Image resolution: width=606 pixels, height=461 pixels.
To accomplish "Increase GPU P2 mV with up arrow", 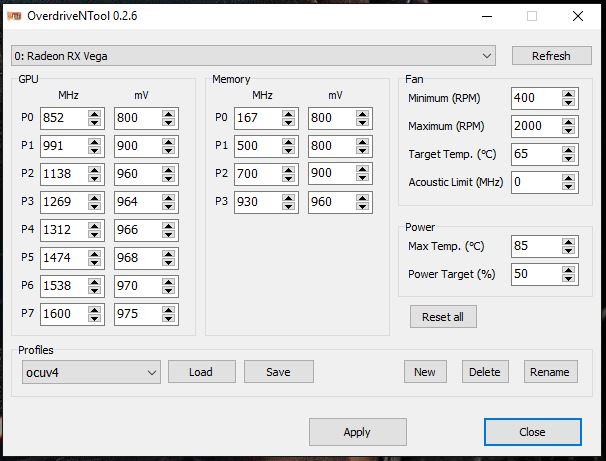I will pyautogui.click(x=169, y=170).
